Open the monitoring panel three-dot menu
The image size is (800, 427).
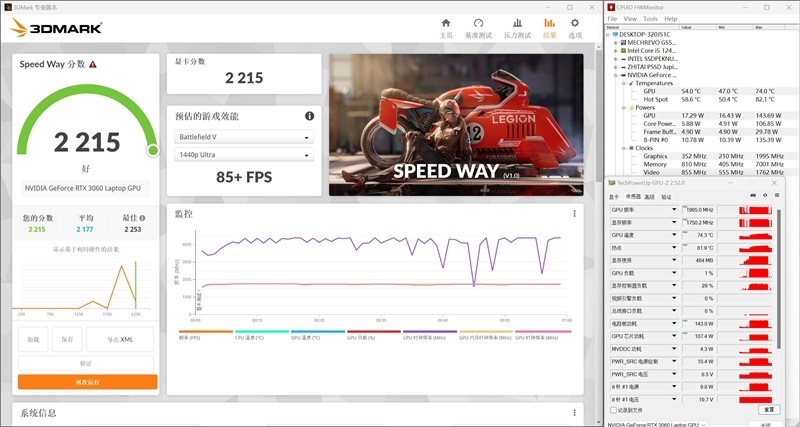pyautogui.click(x=574, y=214)
